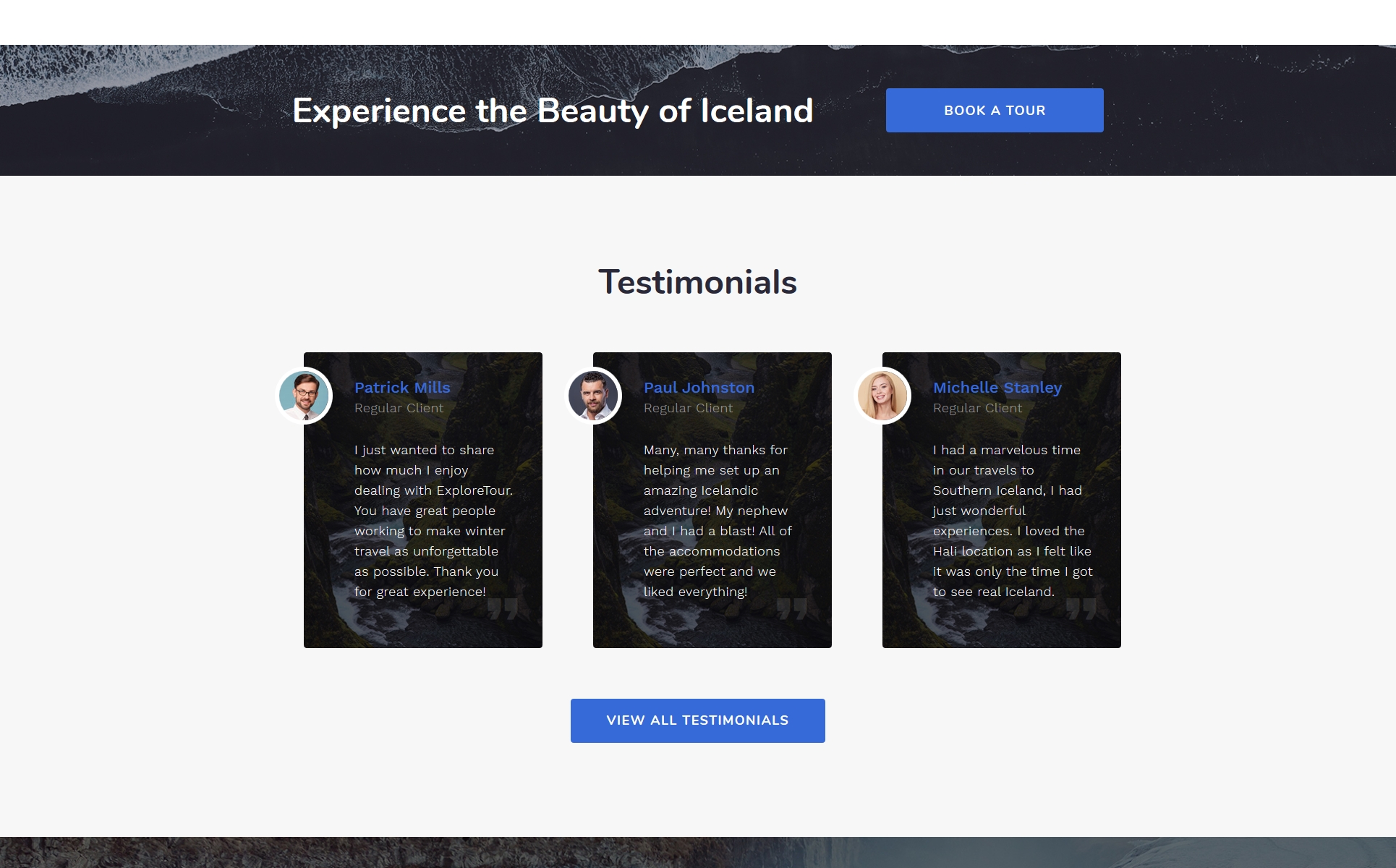Click text 'I just wanted to share'
The width and height of the screenshot is (1396, 868).
pos(424,450)
